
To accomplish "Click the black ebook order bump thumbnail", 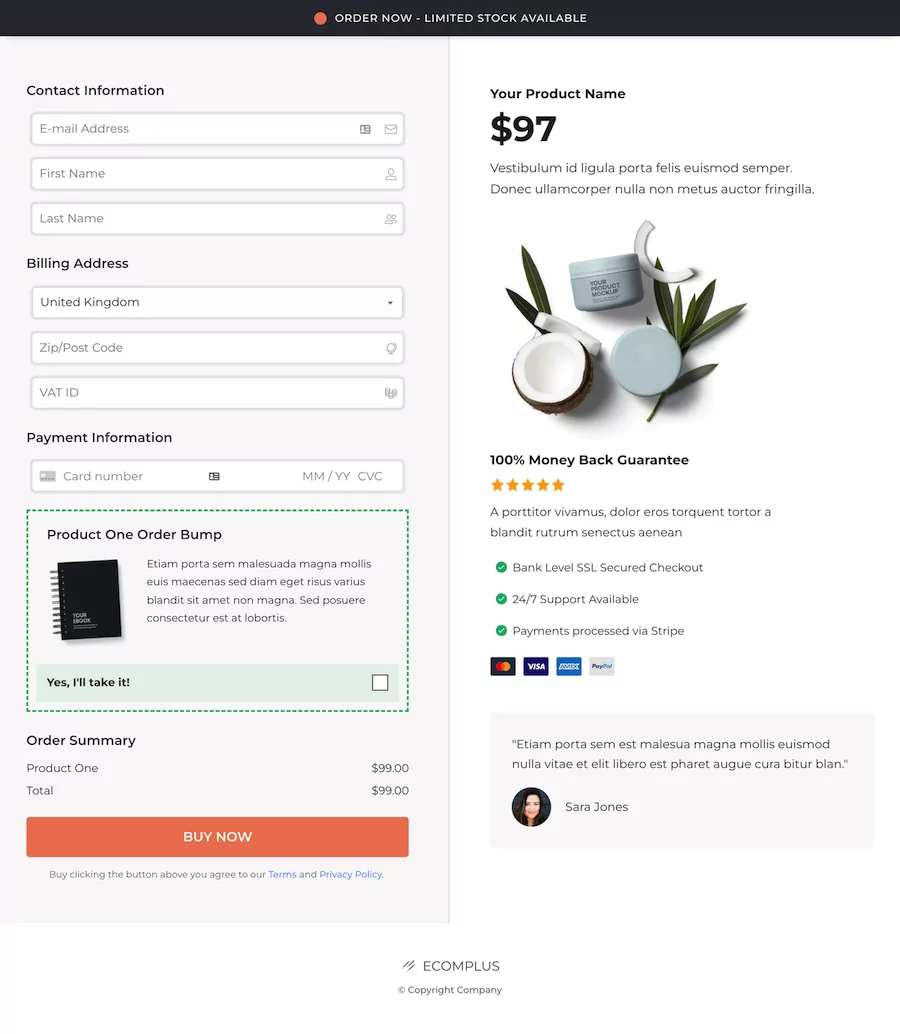I will [x=86, y=600].
